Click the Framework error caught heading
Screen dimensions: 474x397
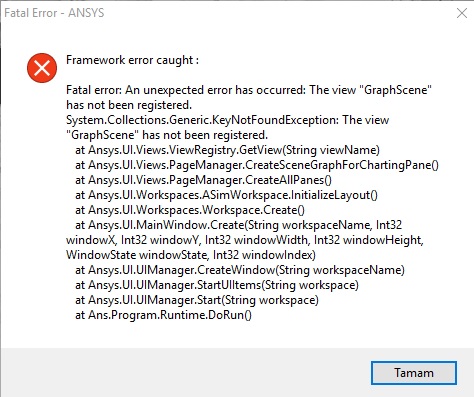coord(132,60)
